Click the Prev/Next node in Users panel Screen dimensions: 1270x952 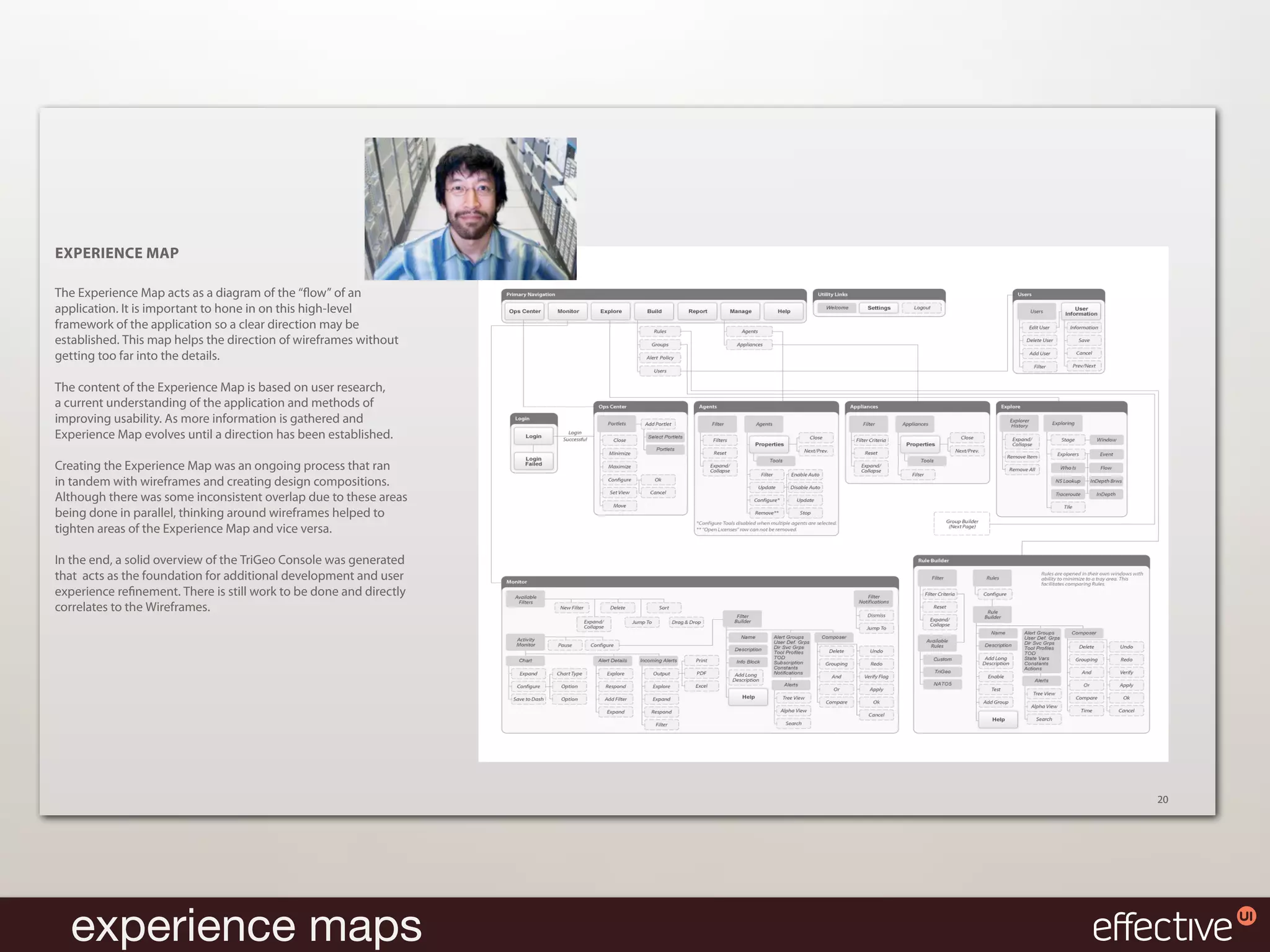click(x=1084, y=366)
